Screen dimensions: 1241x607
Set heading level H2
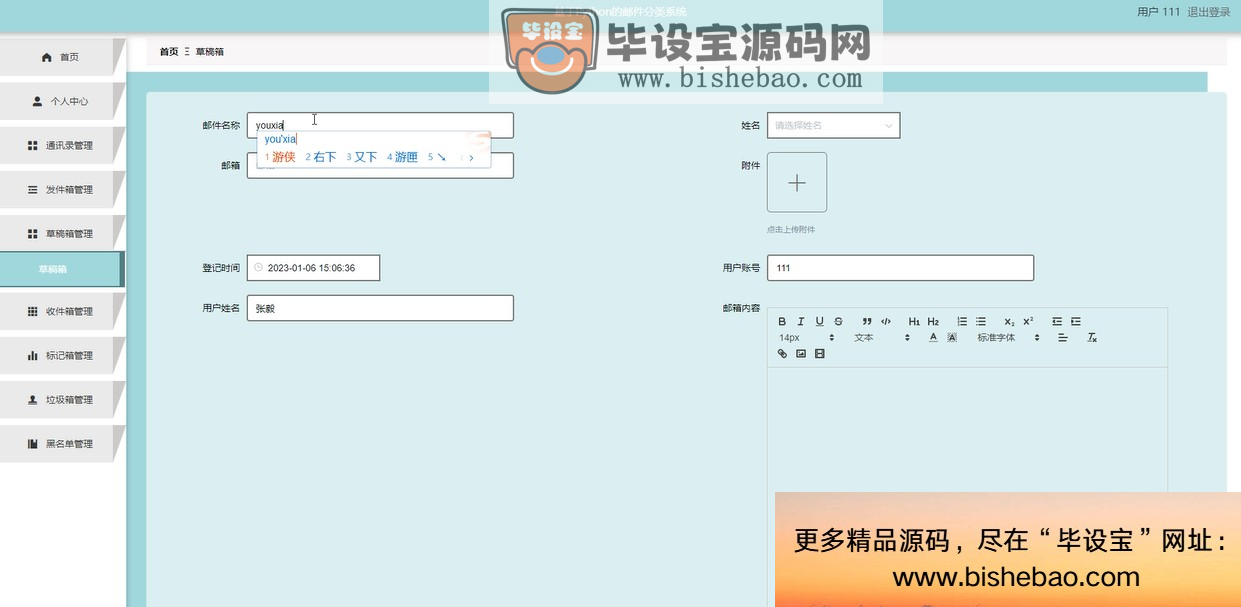pos(933,321)
